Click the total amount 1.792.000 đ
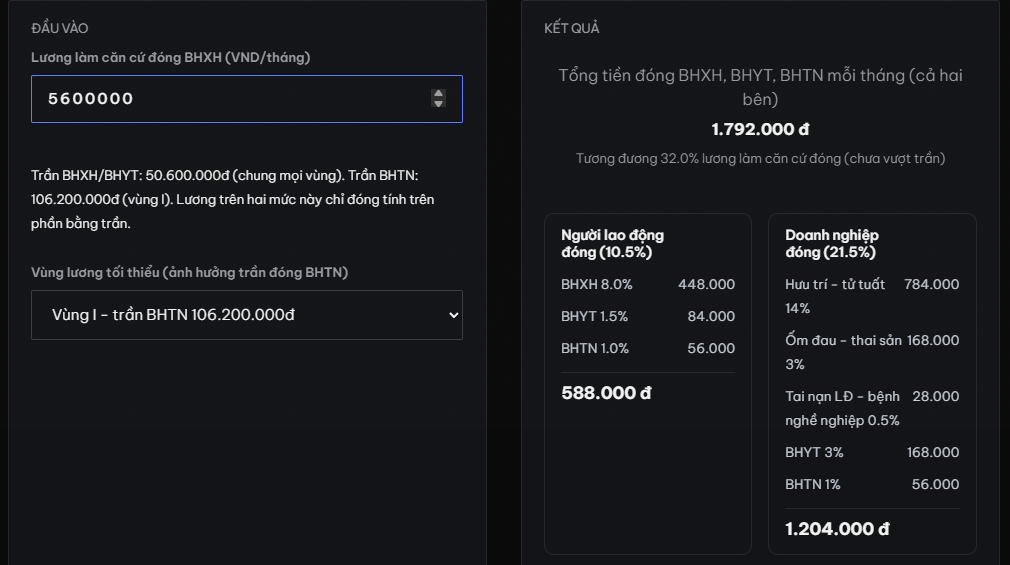 click(x=760, y=129)
